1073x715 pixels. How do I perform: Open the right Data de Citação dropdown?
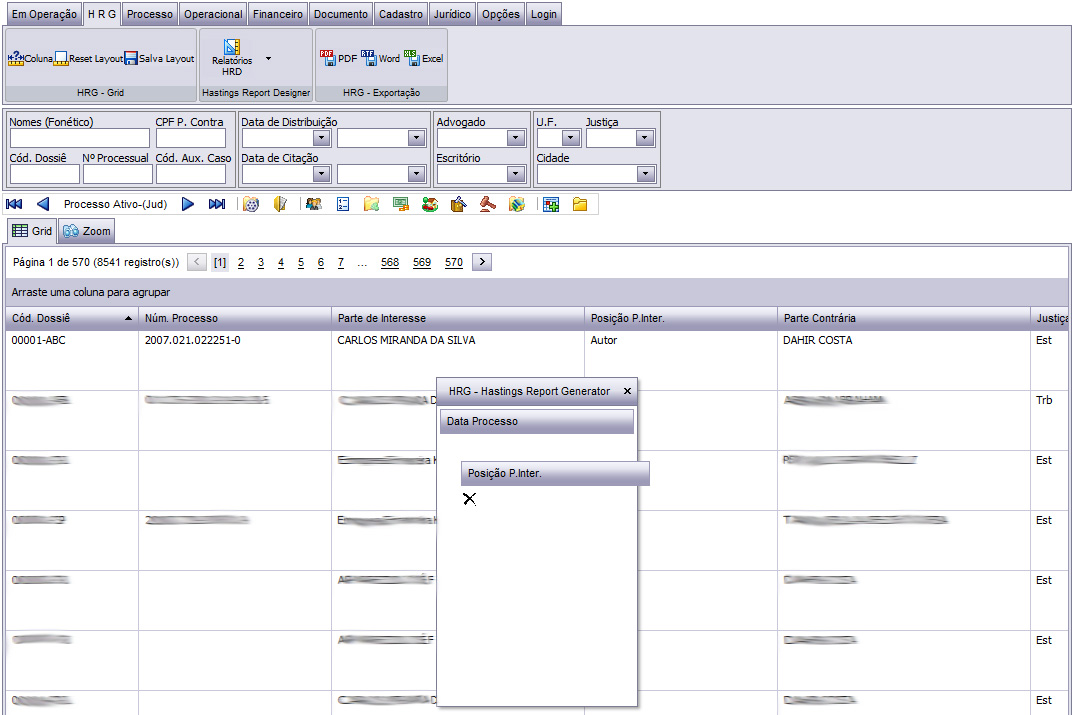tap(417, 174)
